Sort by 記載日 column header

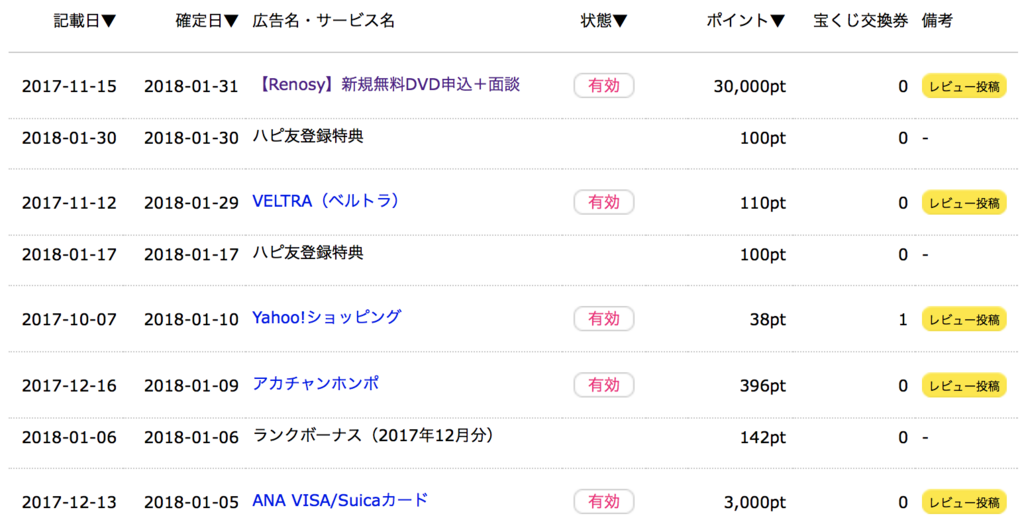[x=85, y=21]
